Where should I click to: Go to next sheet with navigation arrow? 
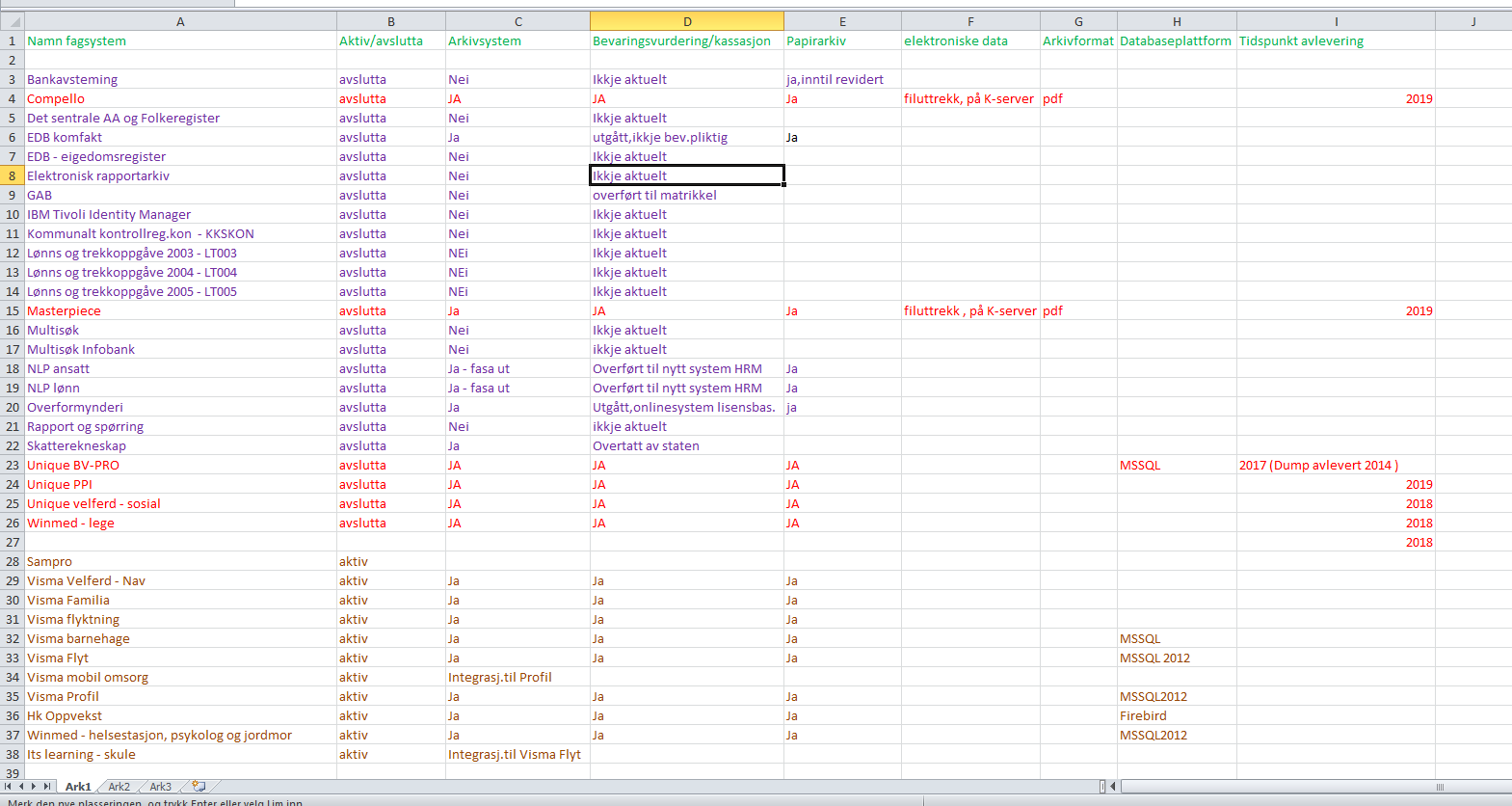34,787
